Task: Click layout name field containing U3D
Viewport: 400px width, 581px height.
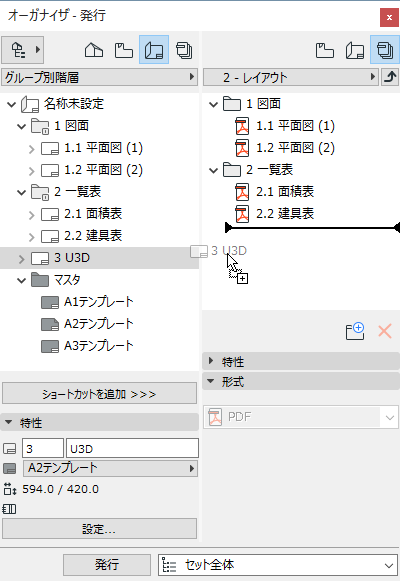Action: point(132,449)
